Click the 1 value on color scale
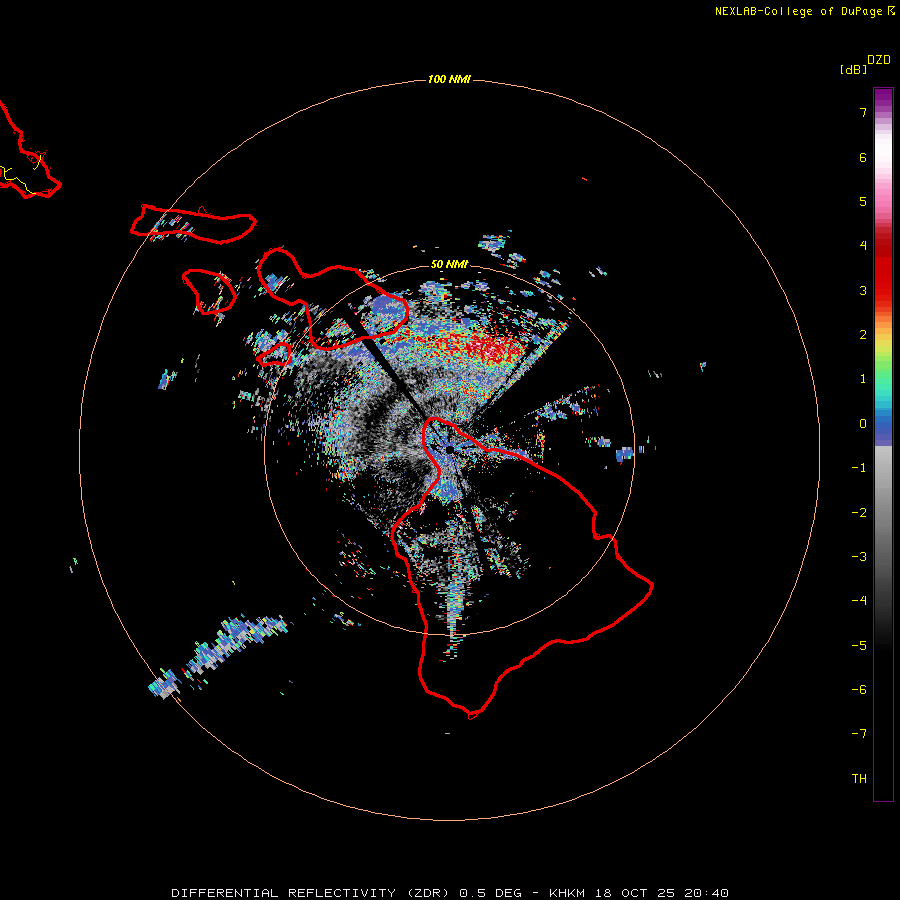900x900 pixels. pos(863,379)
